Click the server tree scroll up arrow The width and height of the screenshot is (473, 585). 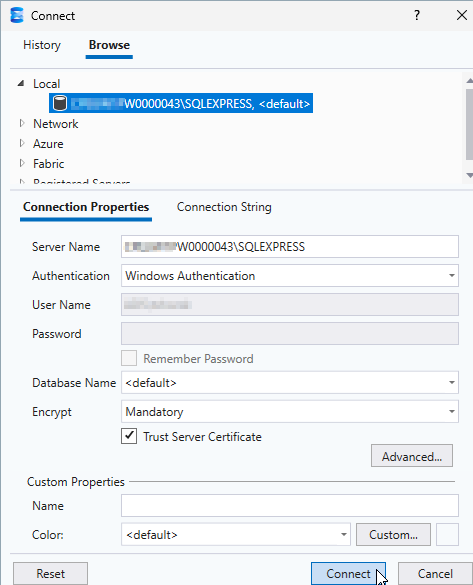[x=469, y=81]
